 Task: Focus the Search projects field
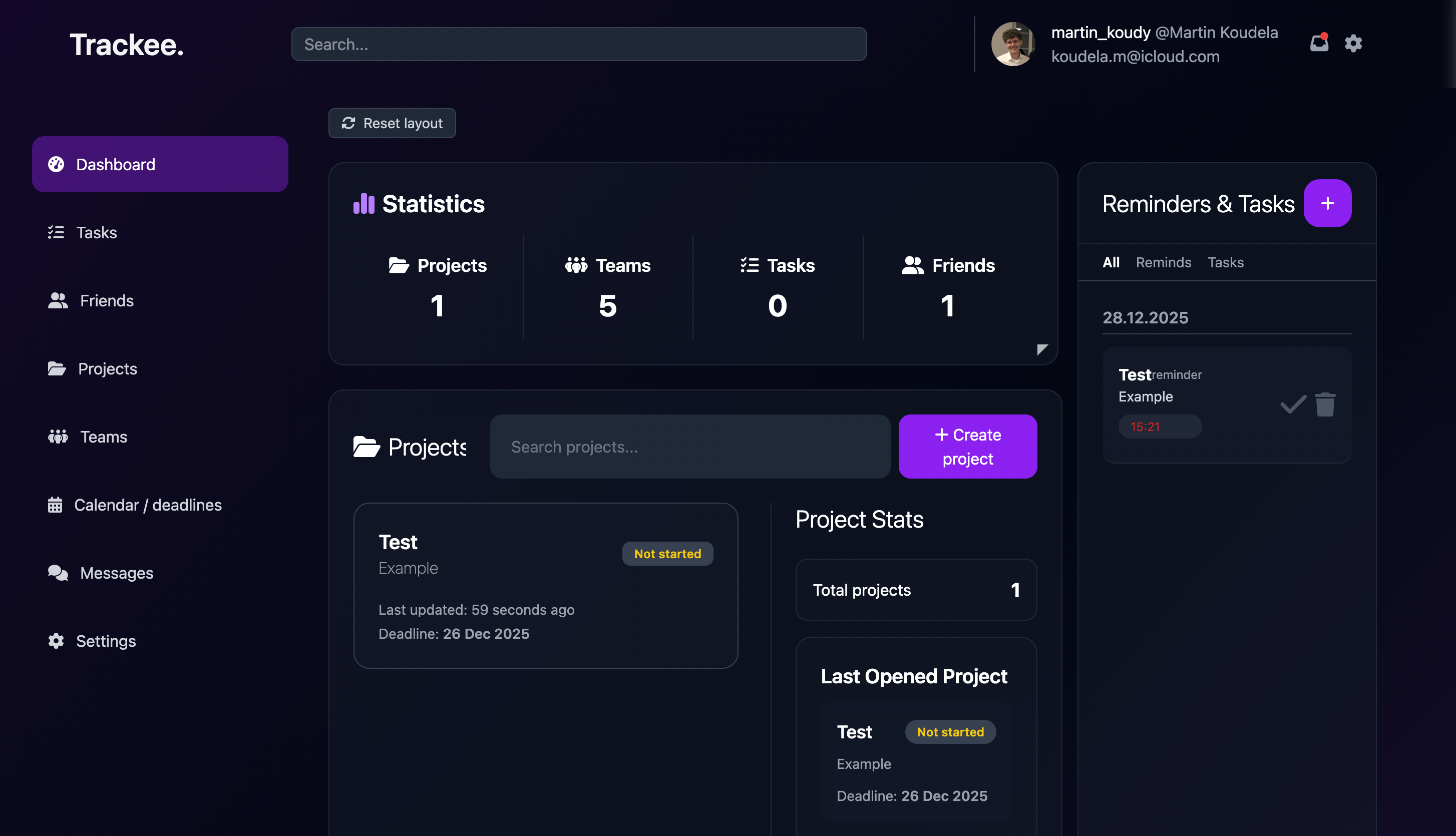point(689,446)
